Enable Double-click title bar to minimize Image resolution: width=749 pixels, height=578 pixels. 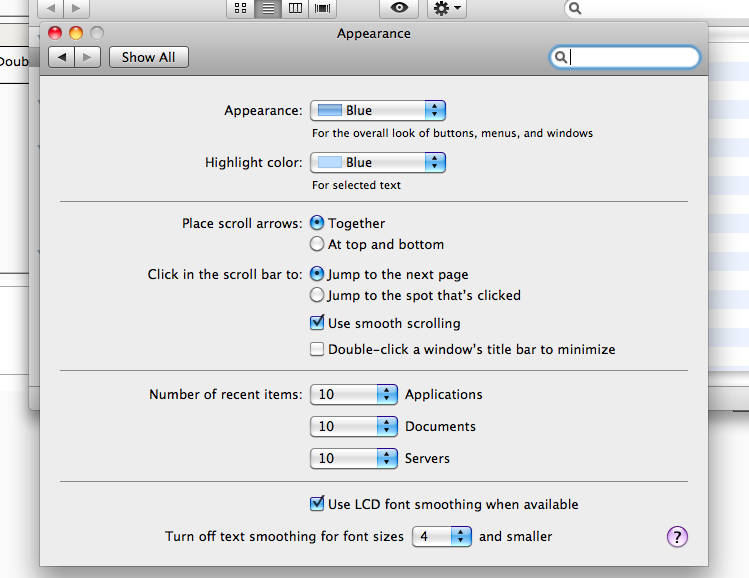(317, 349)
